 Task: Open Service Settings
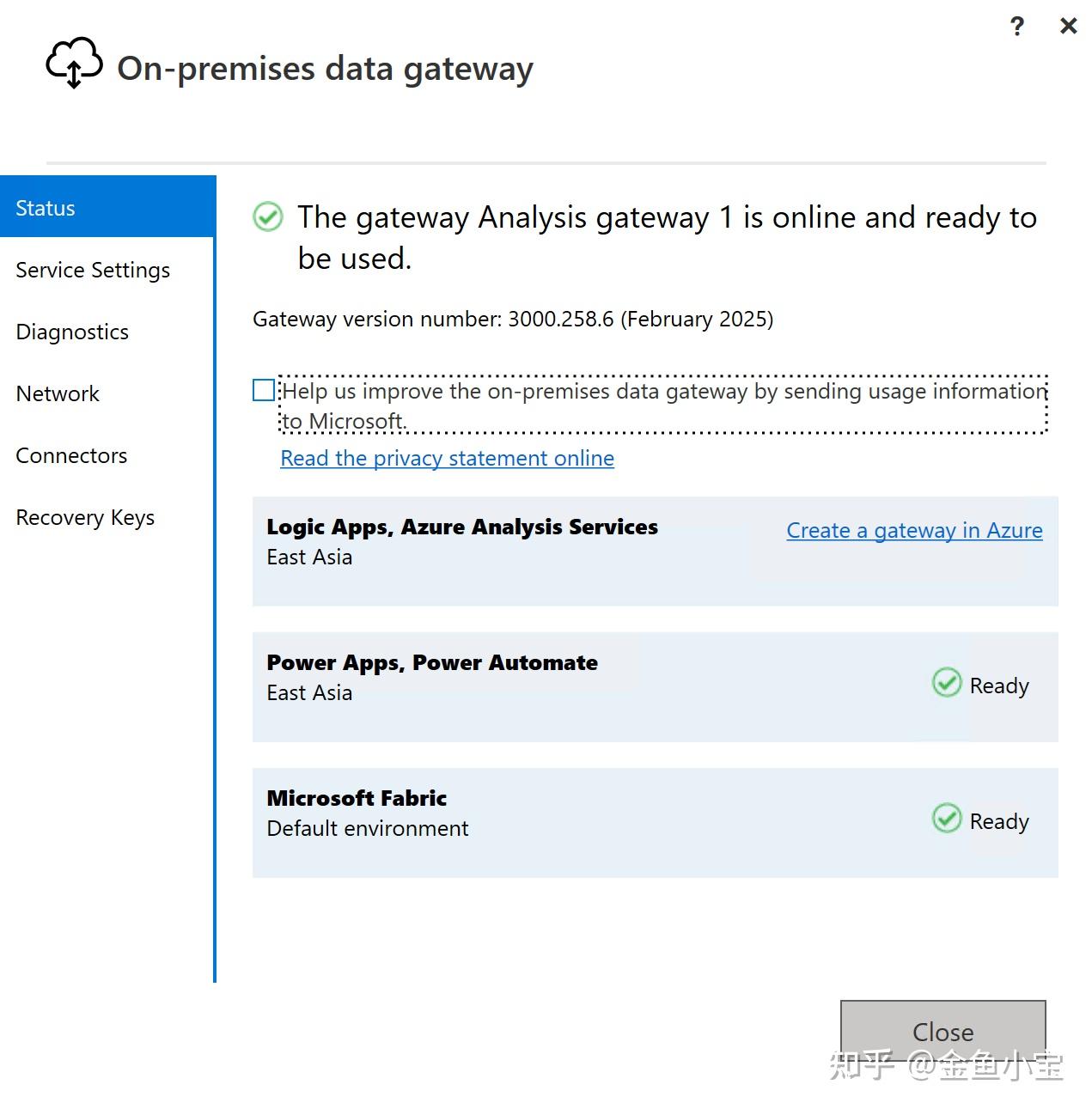coord(92,270)
